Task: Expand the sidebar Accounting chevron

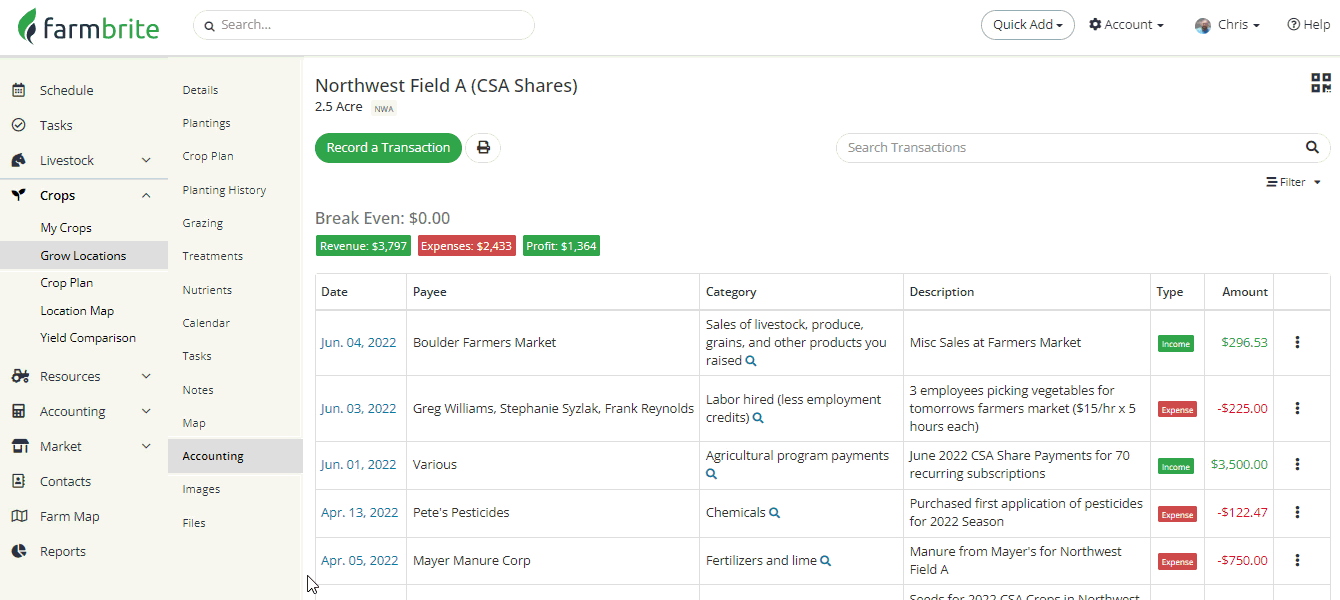Action: tap(146, 411)
